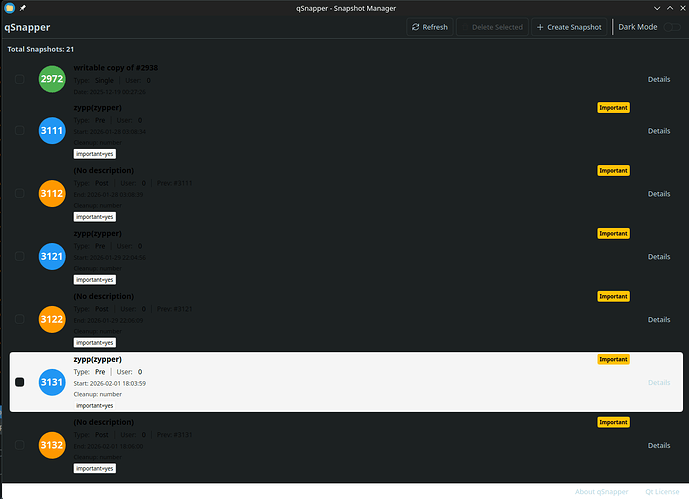Click the orange 3122 snapshot circle
This screenshot has width=689, height=499.
click(x=52, y=320)
